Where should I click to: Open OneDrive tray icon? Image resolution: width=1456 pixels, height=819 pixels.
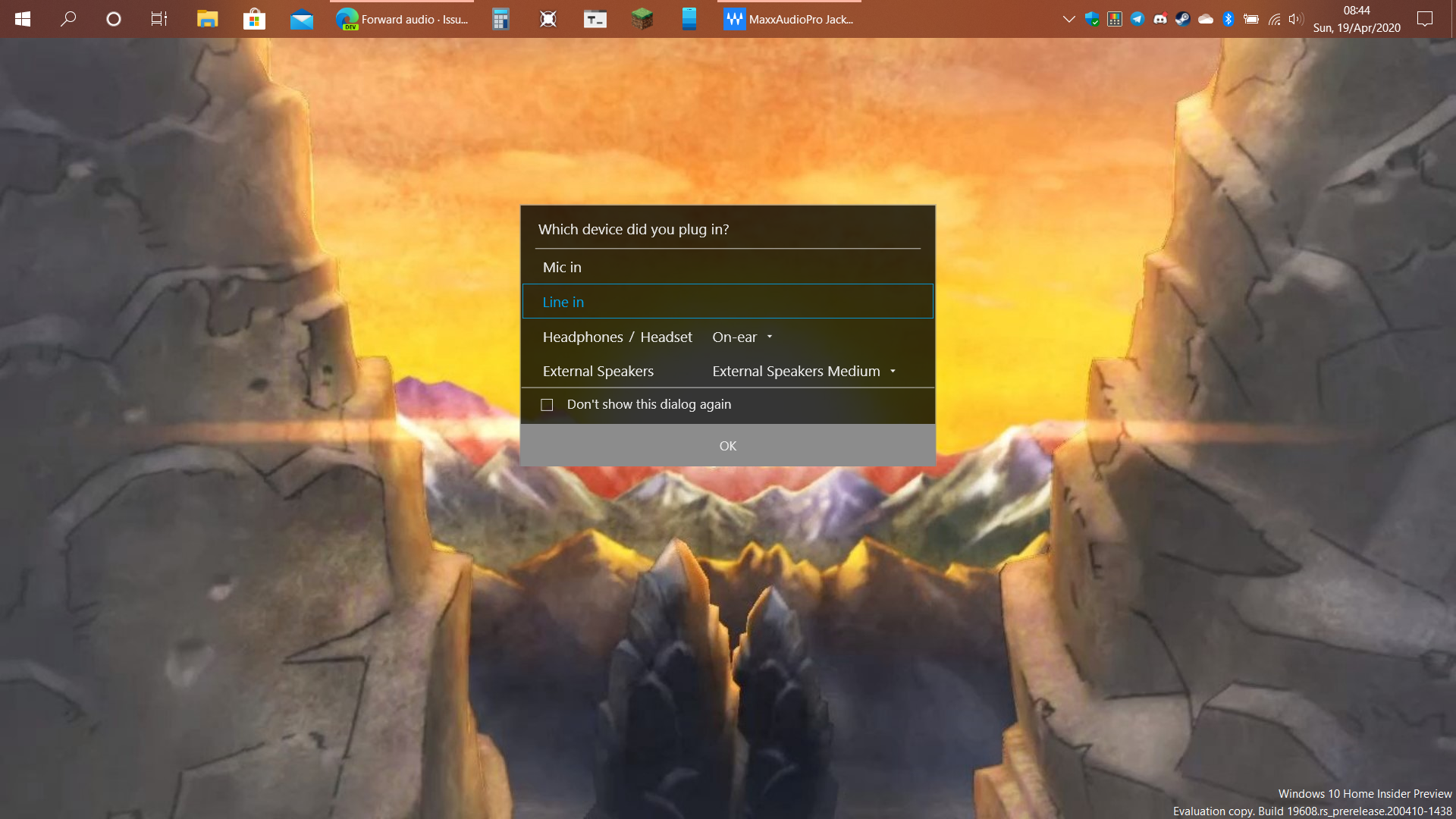pyautogui.click(x=1206, y=19)
